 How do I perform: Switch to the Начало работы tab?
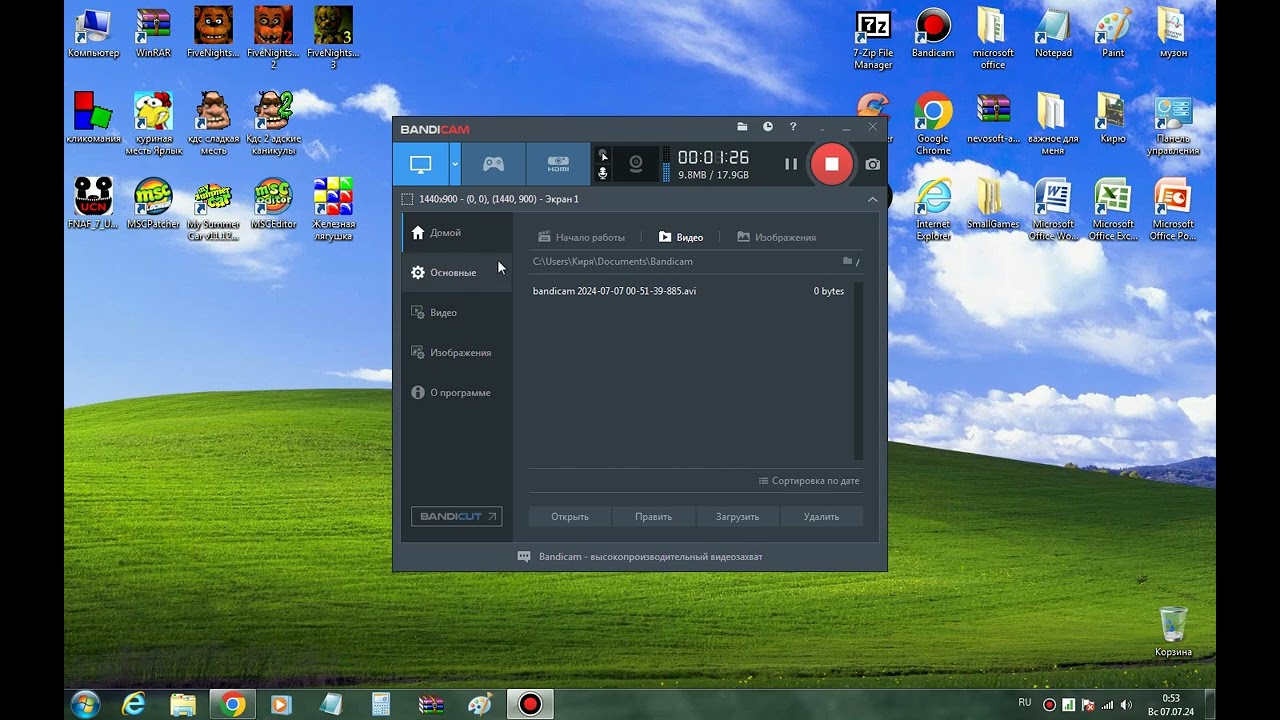[x=582, y=237]
